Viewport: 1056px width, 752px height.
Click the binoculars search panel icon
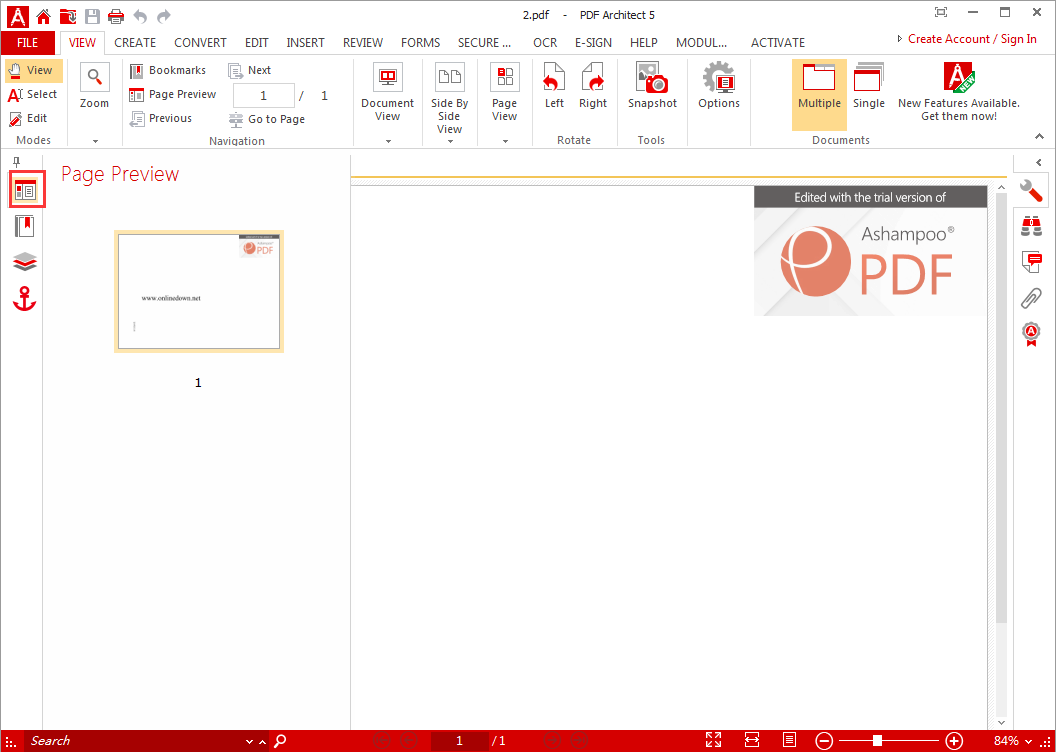tap(1031, 227)
